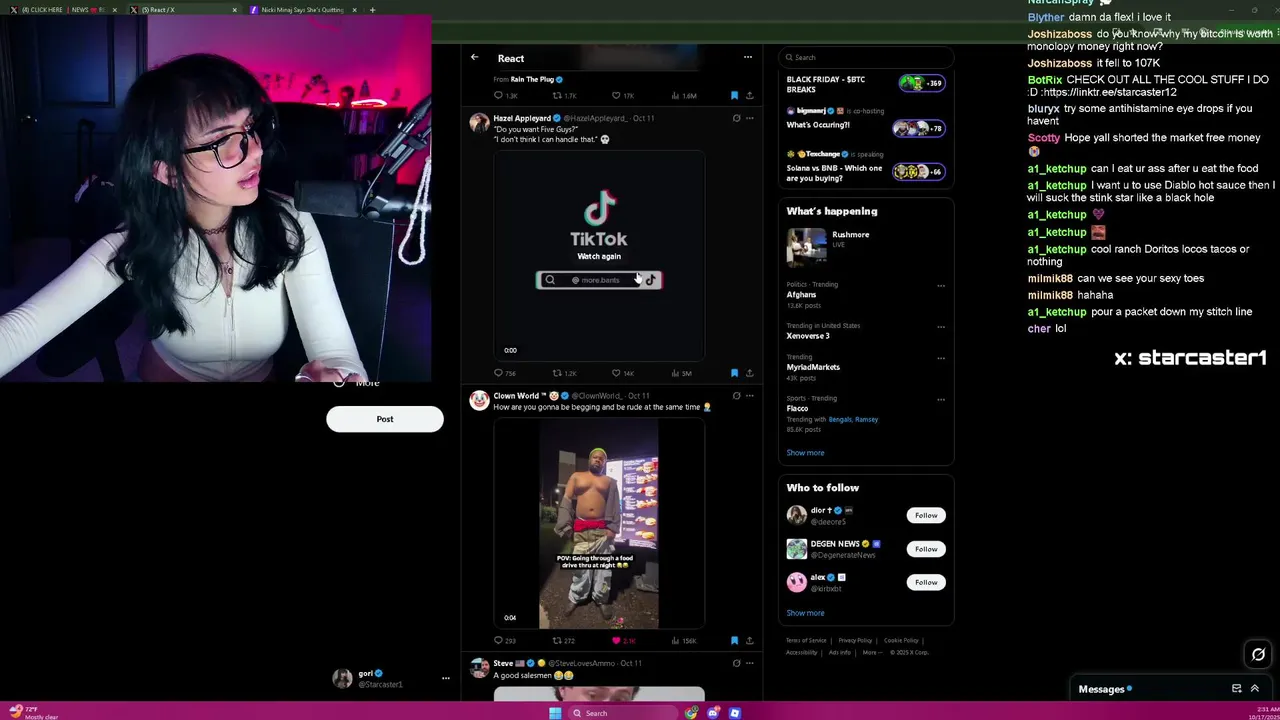Screen dimensions: 1280x720
Task: Click the more.bants TikTok search bar
Action: tap(599, 280)
